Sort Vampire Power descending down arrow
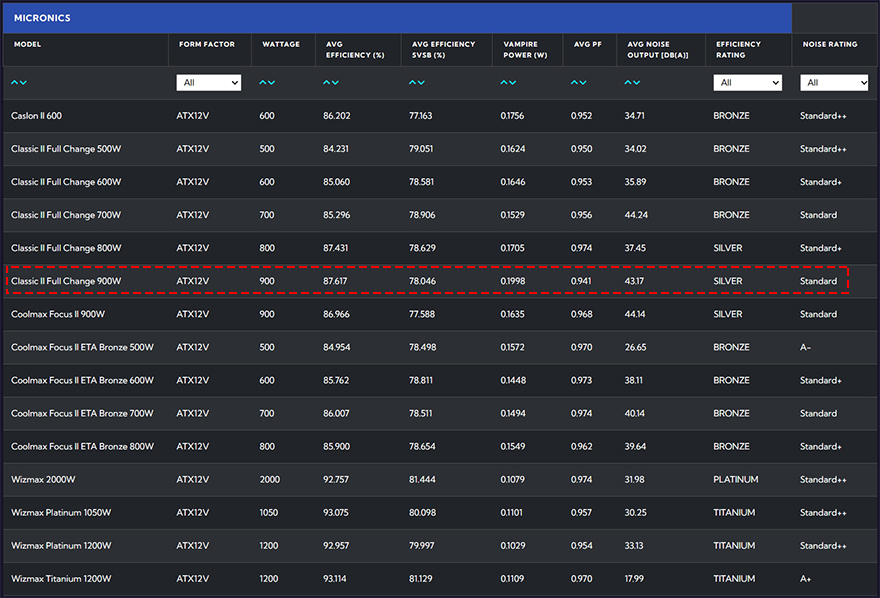Viewport: 880px width, 598px height. 512,82
